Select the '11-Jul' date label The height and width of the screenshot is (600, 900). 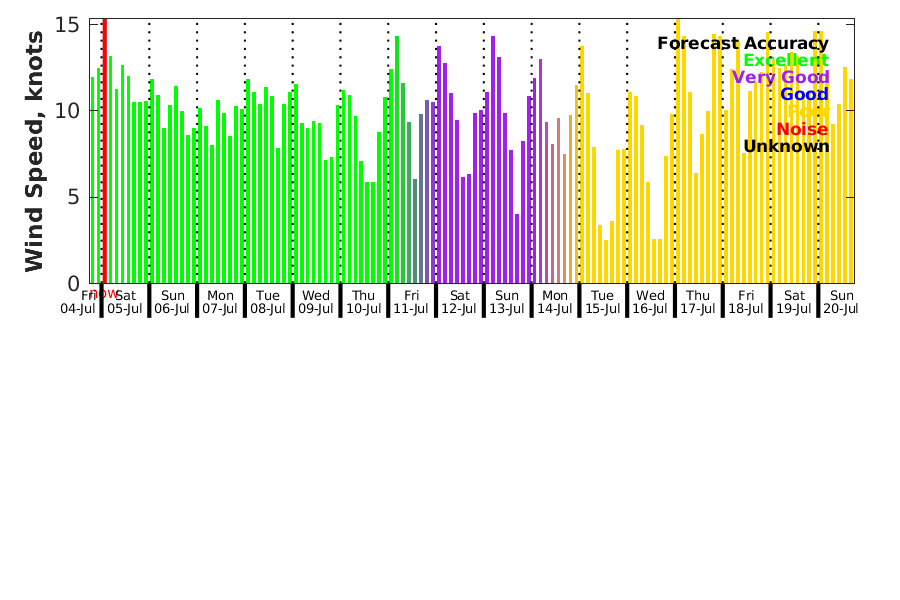[x=411, y=309]
